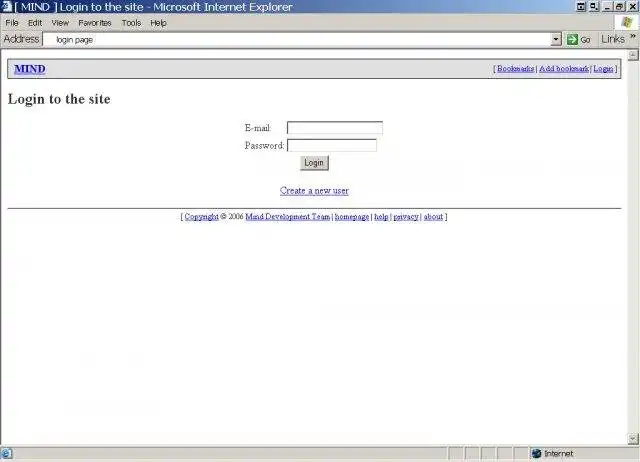Click the MIND logo link
The image size is (640, 462).
pos(30,69)
